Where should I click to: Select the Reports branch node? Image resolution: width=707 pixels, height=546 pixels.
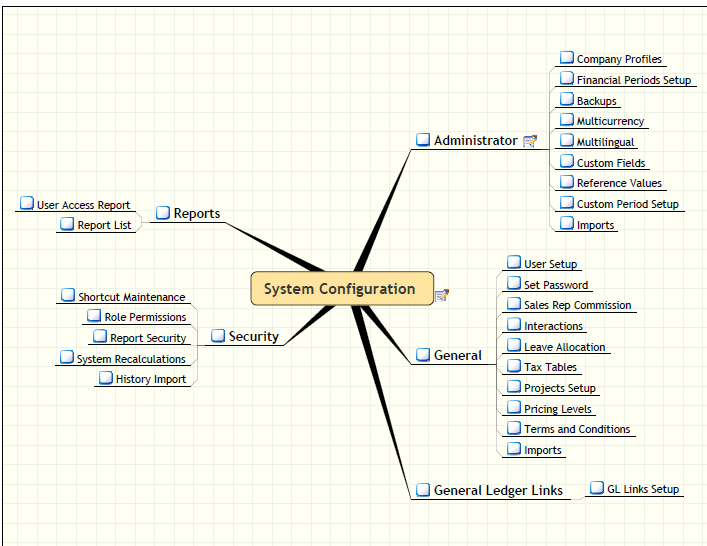[x=196, y=213]
